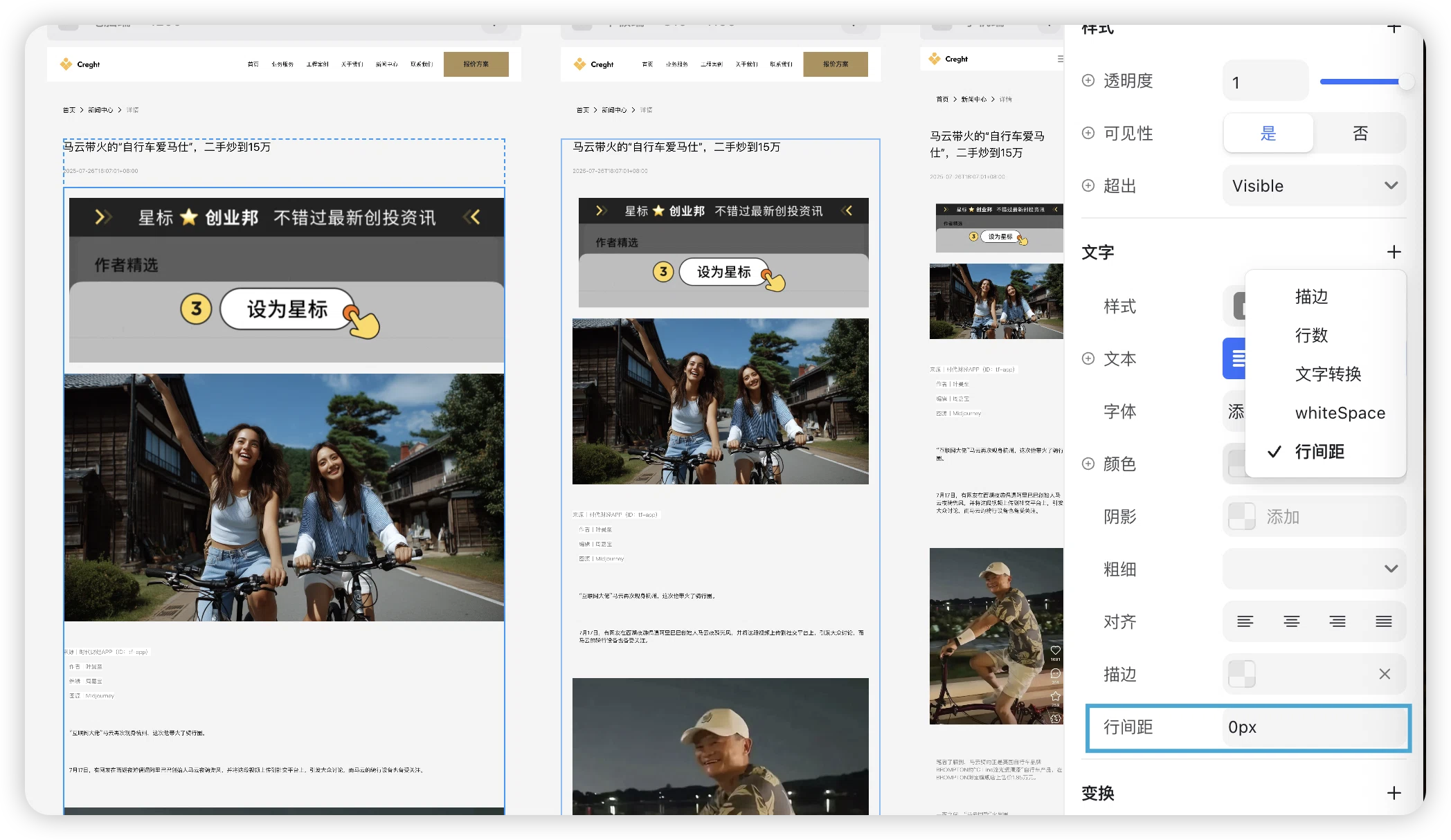The image size is (1451, 840).
Task: Add a property in 变换 section
Action: click(x=1394, y=793)
